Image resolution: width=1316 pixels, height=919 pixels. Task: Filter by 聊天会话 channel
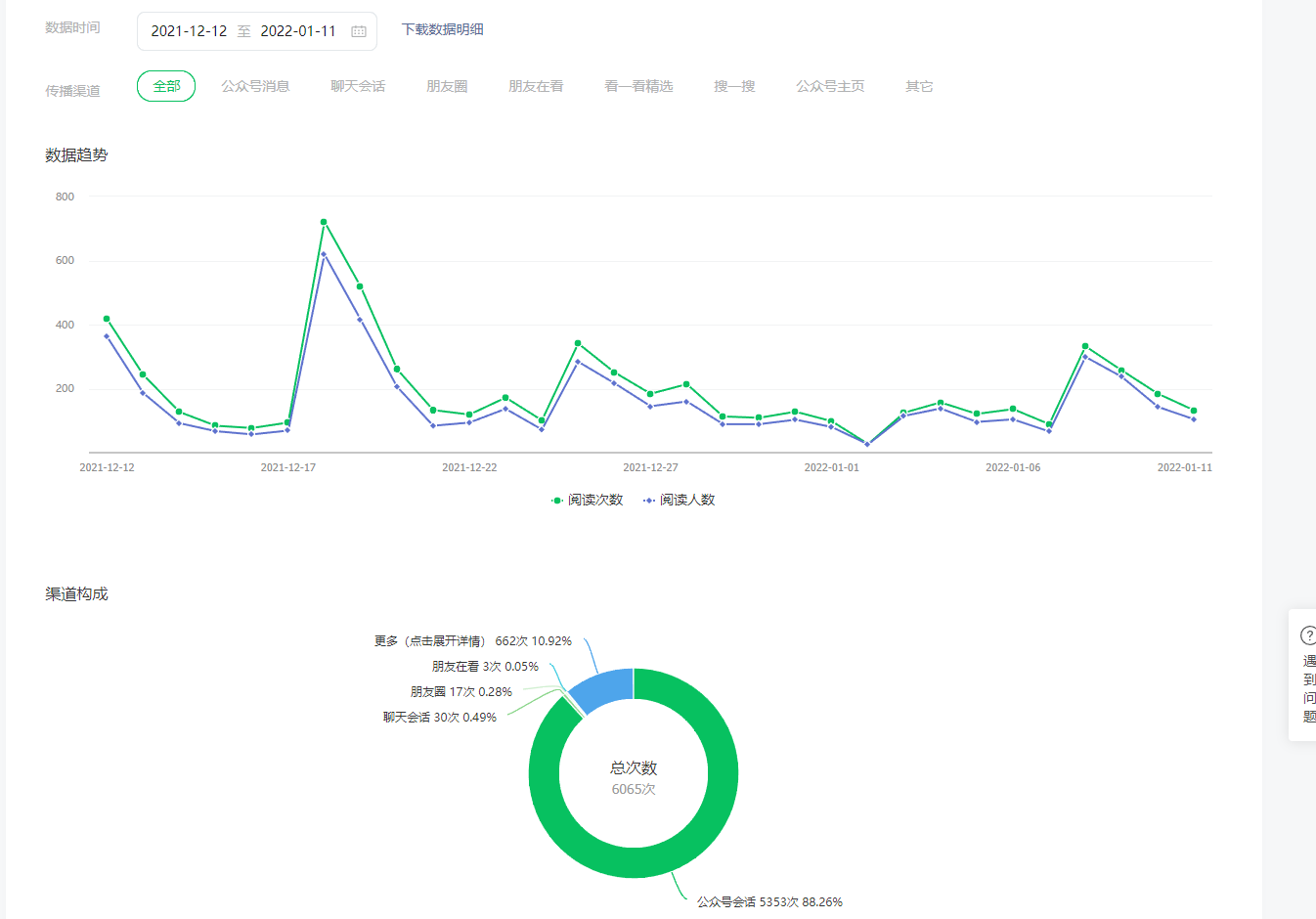[x=358, y=86]
